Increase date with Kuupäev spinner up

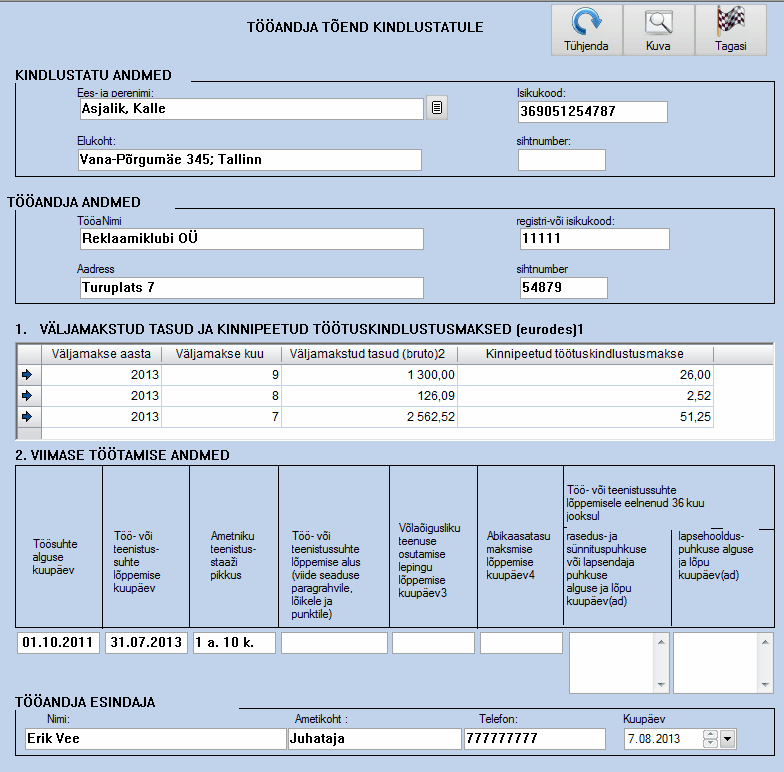click(710, 734)
